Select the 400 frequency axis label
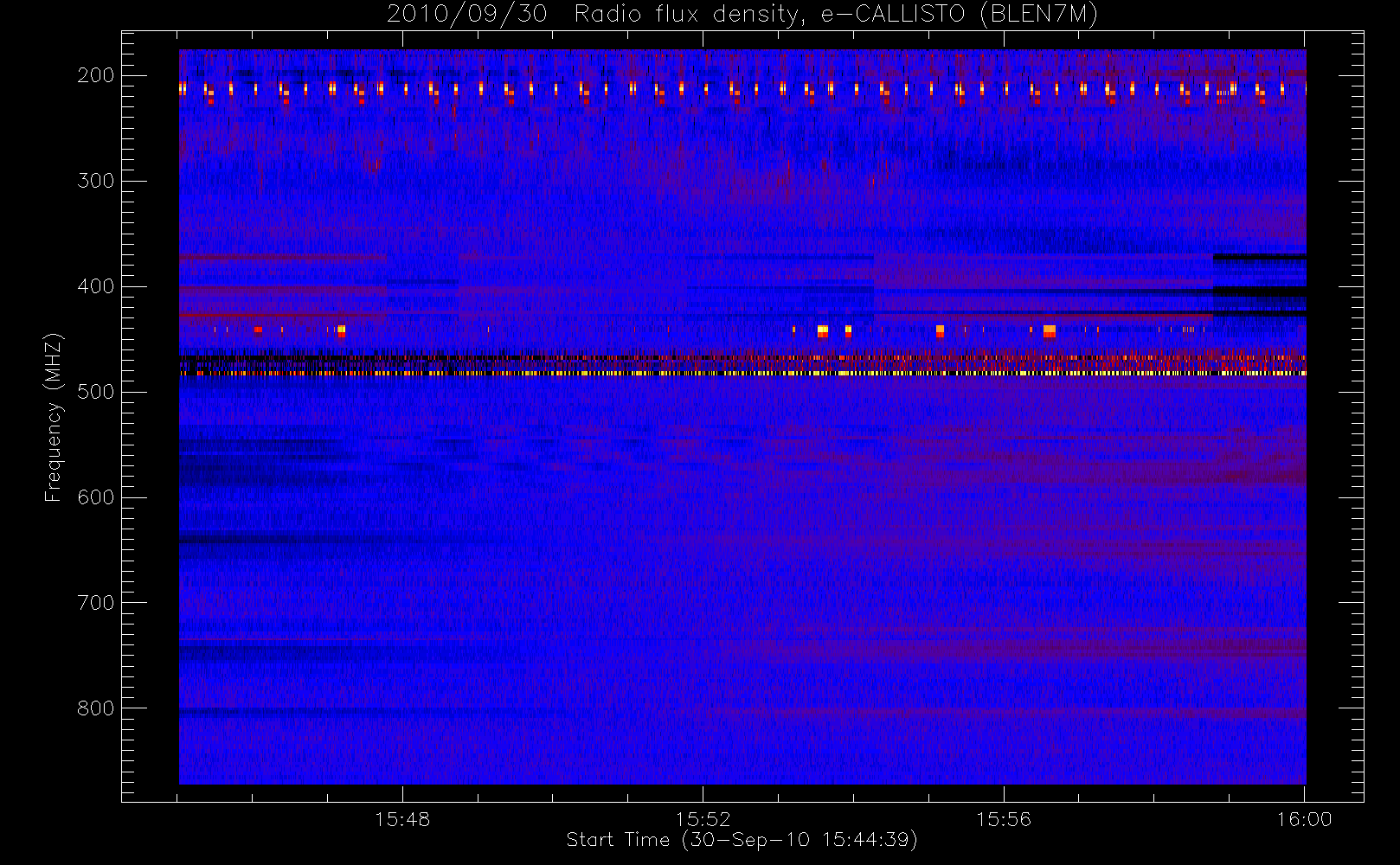The height and width of the screenshot is (865, 1400). click(95, 286)
